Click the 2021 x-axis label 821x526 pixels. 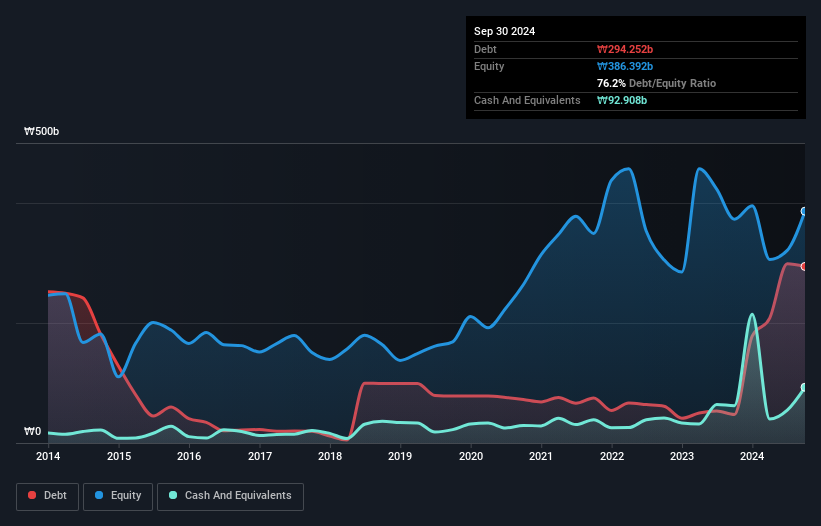[541, 456]
